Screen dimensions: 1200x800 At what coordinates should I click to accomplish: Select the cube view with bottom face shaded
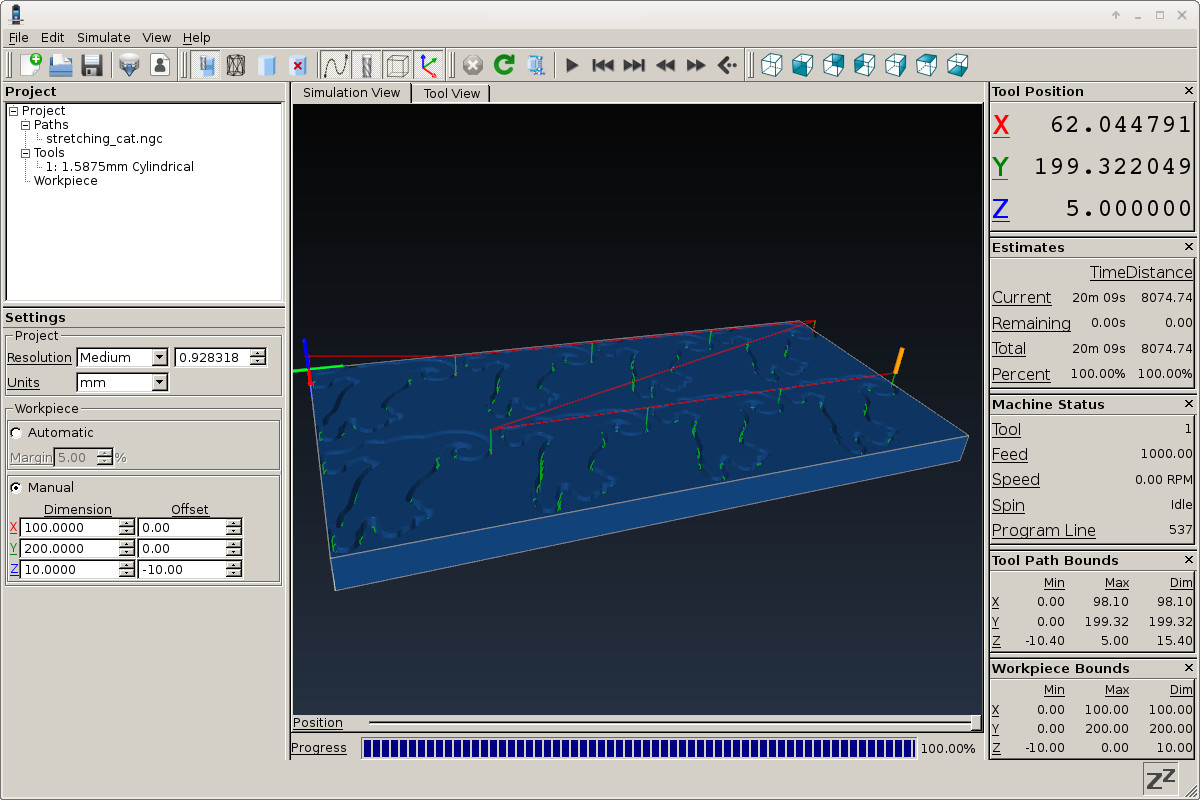click(957, 65)
